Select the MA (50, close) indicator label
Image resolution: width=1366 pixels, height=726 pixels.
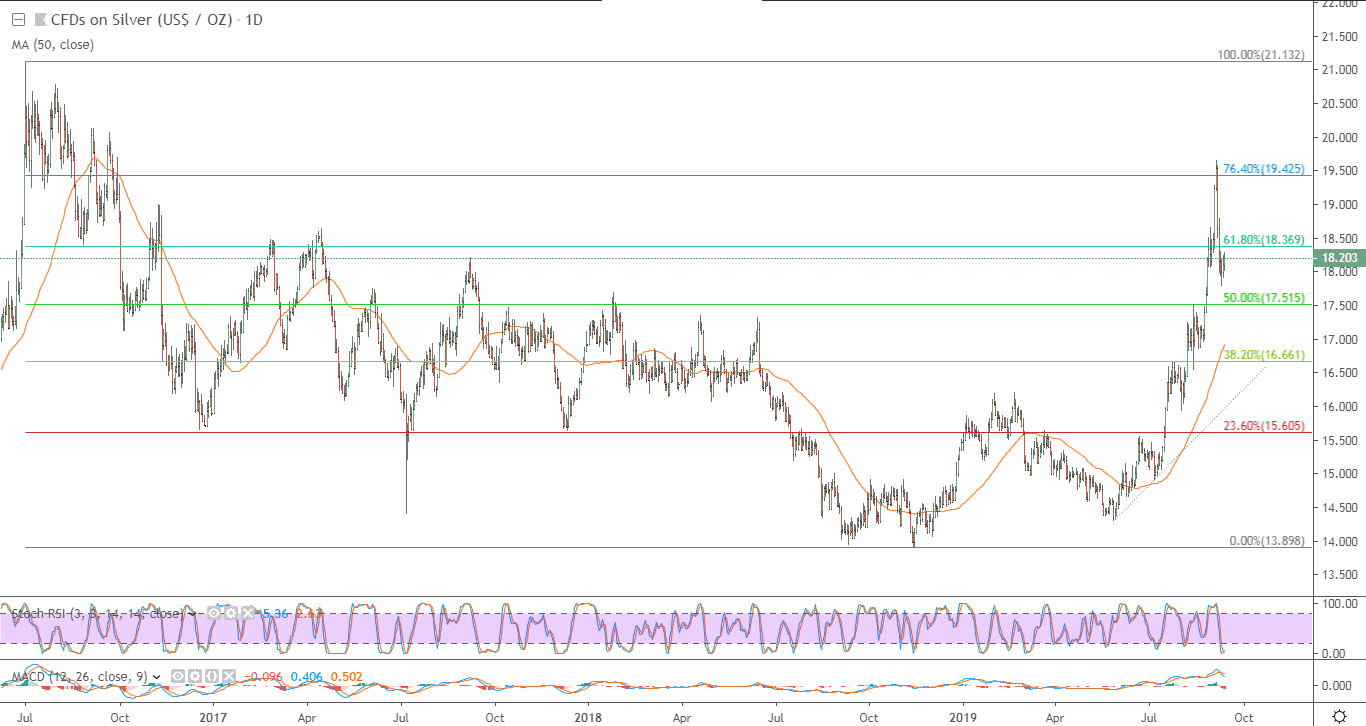click(53, 44)
